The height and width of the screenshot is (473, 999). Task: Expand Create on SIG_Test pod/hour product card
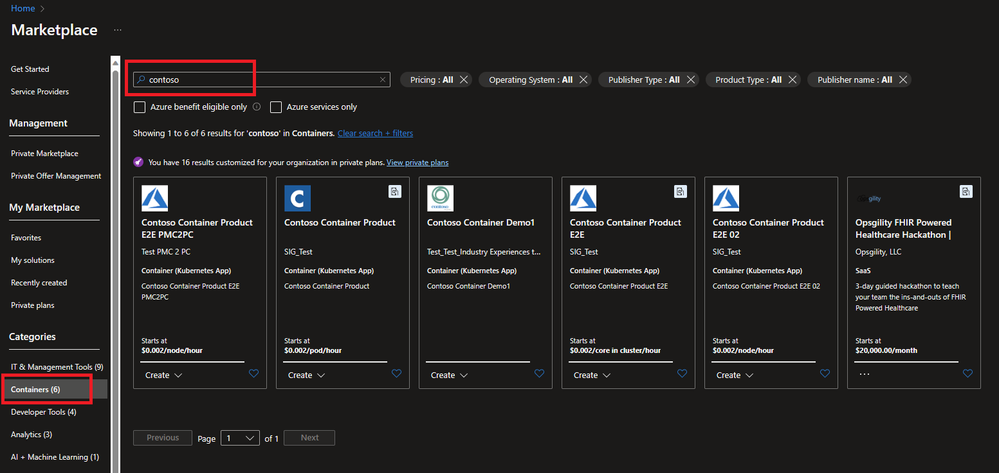click(306, 375)
